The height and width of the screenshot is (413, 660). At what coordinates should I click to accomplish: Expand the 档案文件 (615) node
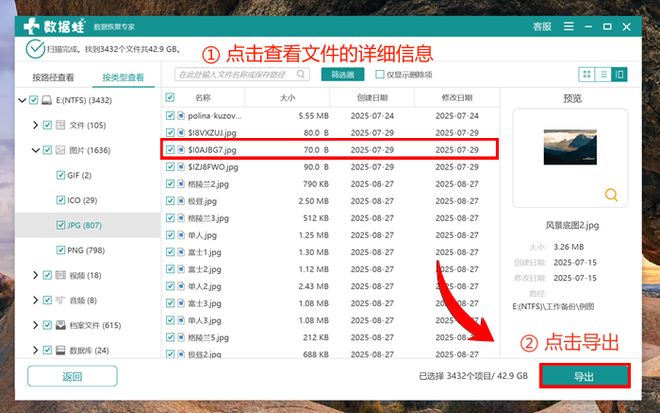pyautogui.click(x=35, y=325)
